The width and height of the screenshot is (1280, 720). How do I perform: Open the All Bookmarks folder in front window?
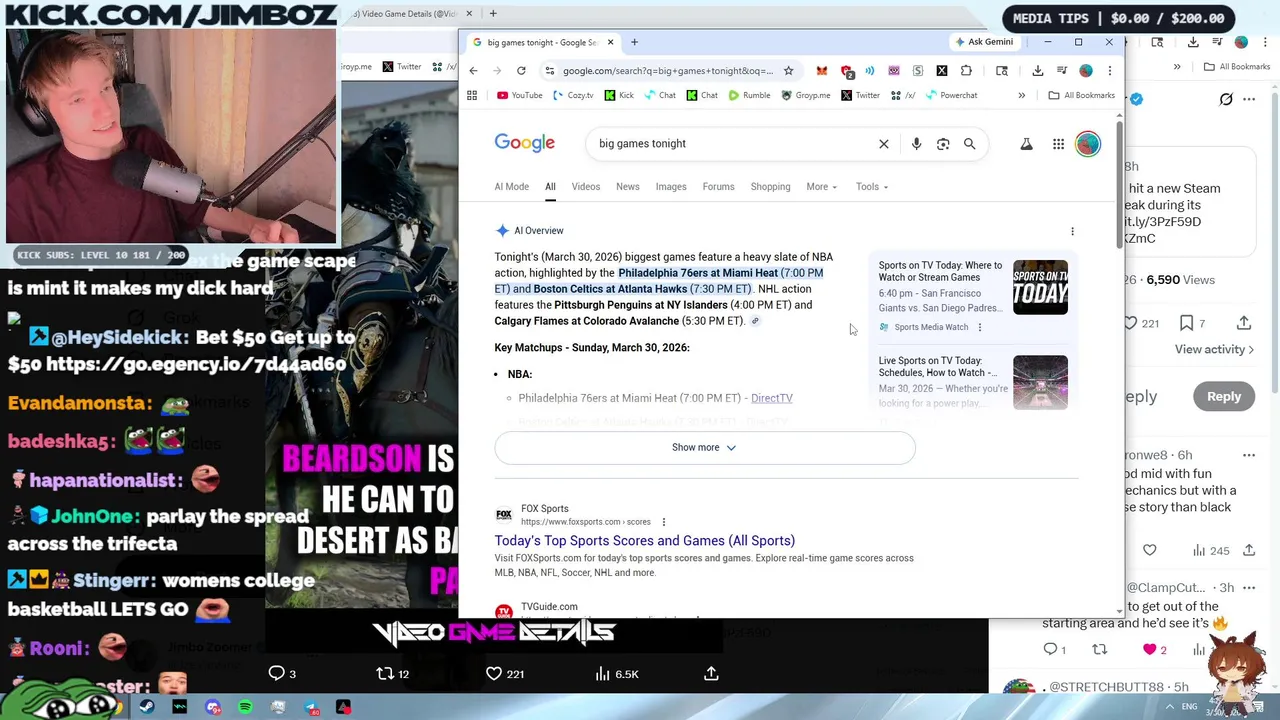pyautogui.click(x=1081, y=95)
